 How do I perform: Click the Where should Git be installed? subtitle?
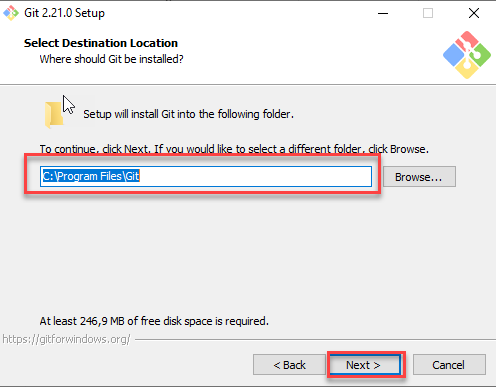click(111, 59)
